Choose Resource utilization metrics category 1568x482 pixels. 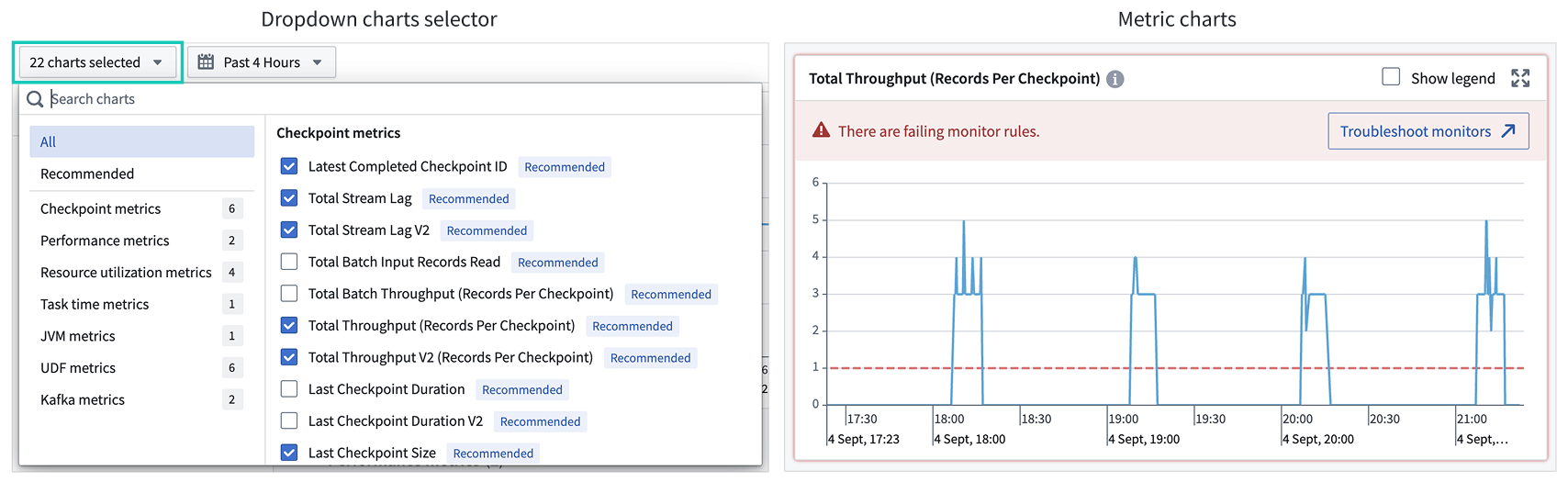pos(126,273)
